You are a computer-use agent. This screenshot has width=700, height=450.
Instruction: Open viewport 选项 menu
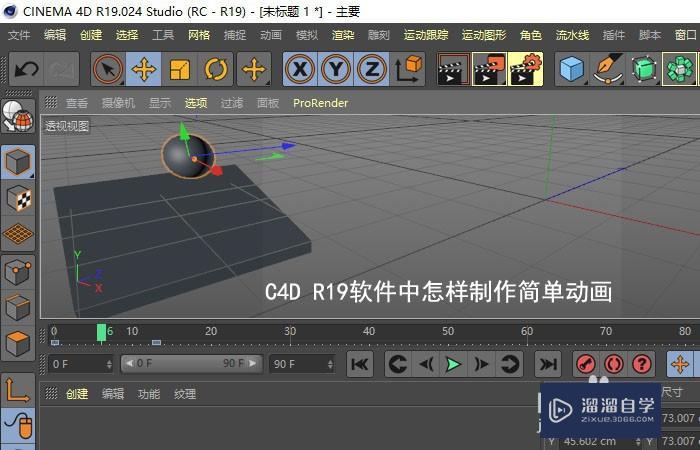196,103
